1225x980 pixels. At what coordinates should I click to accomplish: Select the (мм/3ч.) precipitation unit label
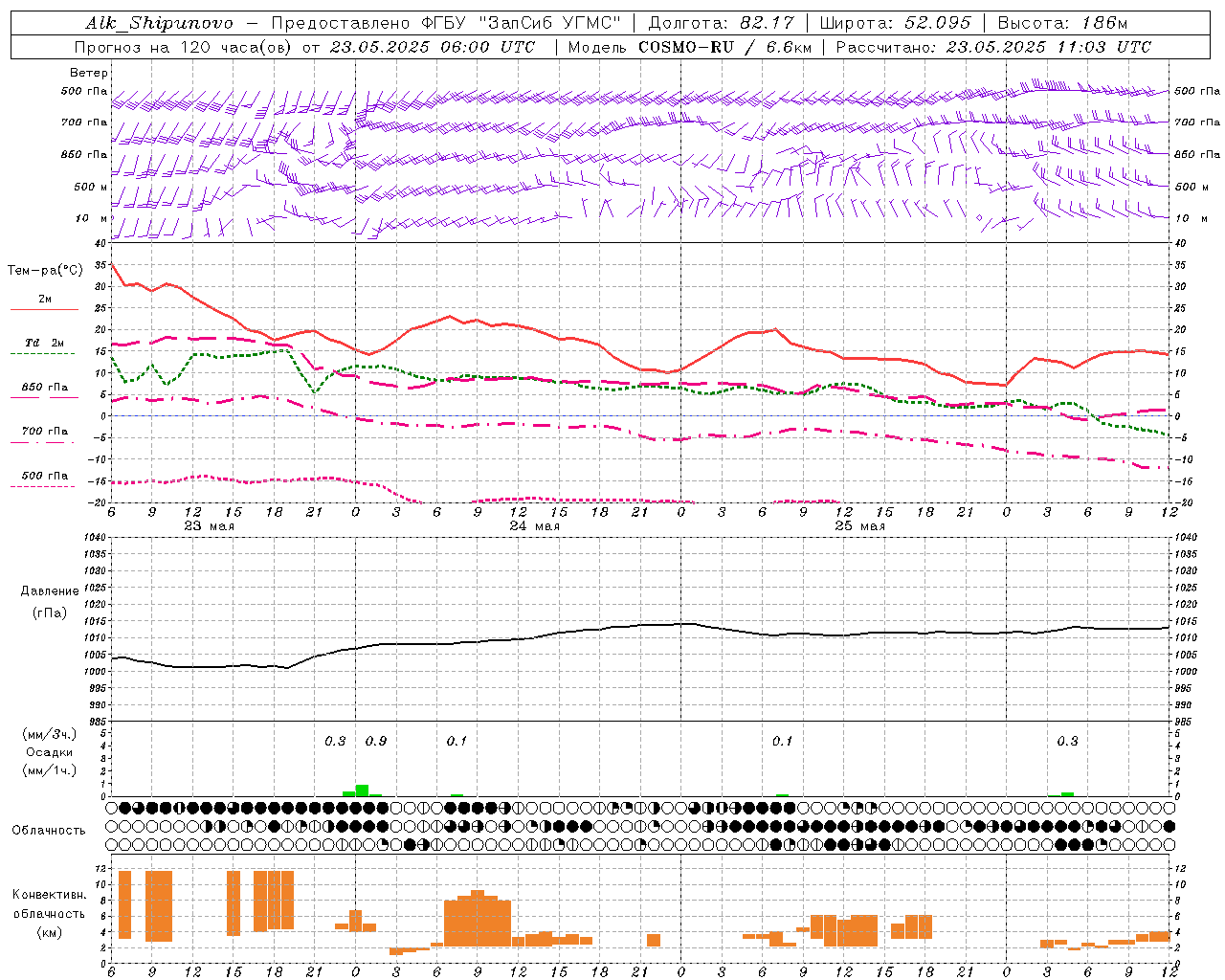pyautogui.click(x=50, y=734)
